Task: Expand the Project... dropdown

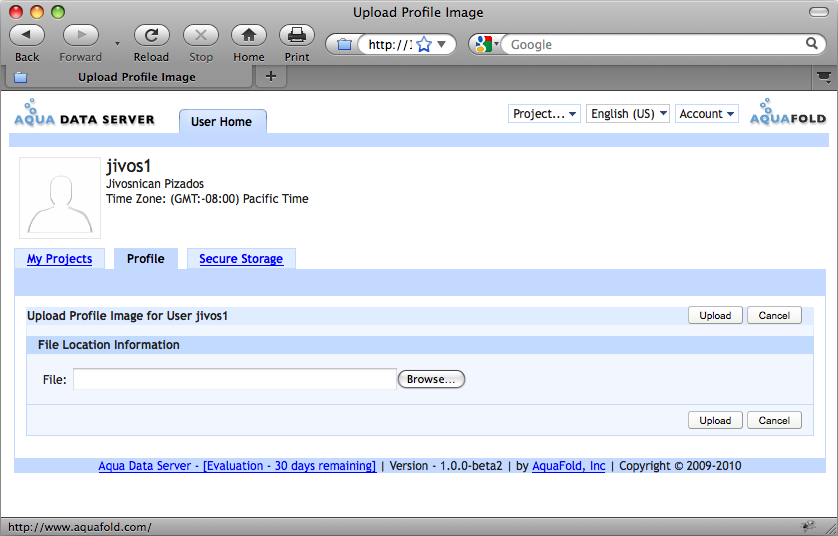Action: (544, 114)
